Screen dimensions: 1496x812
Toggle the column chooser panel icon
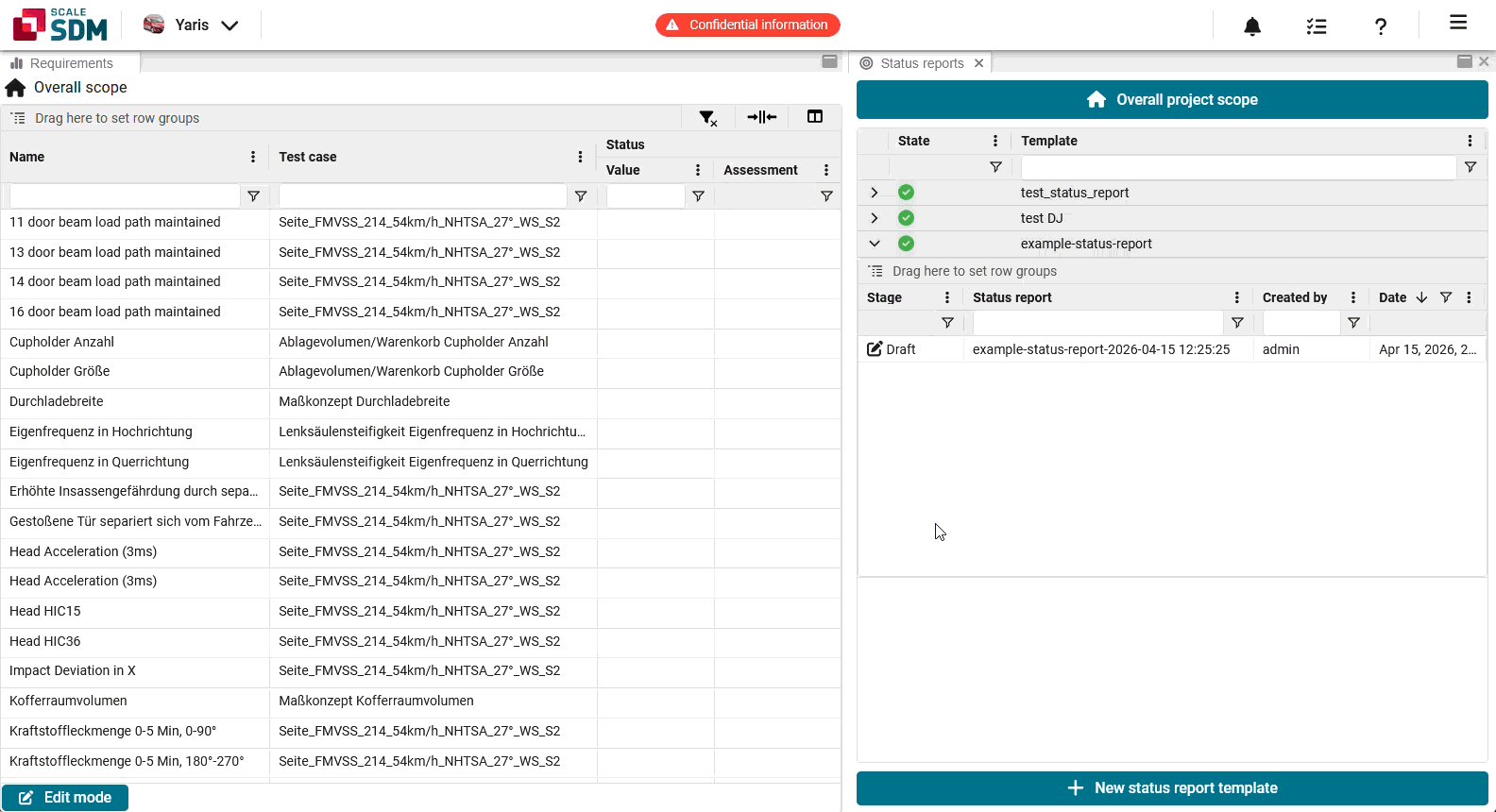click(x=815, y=117)
